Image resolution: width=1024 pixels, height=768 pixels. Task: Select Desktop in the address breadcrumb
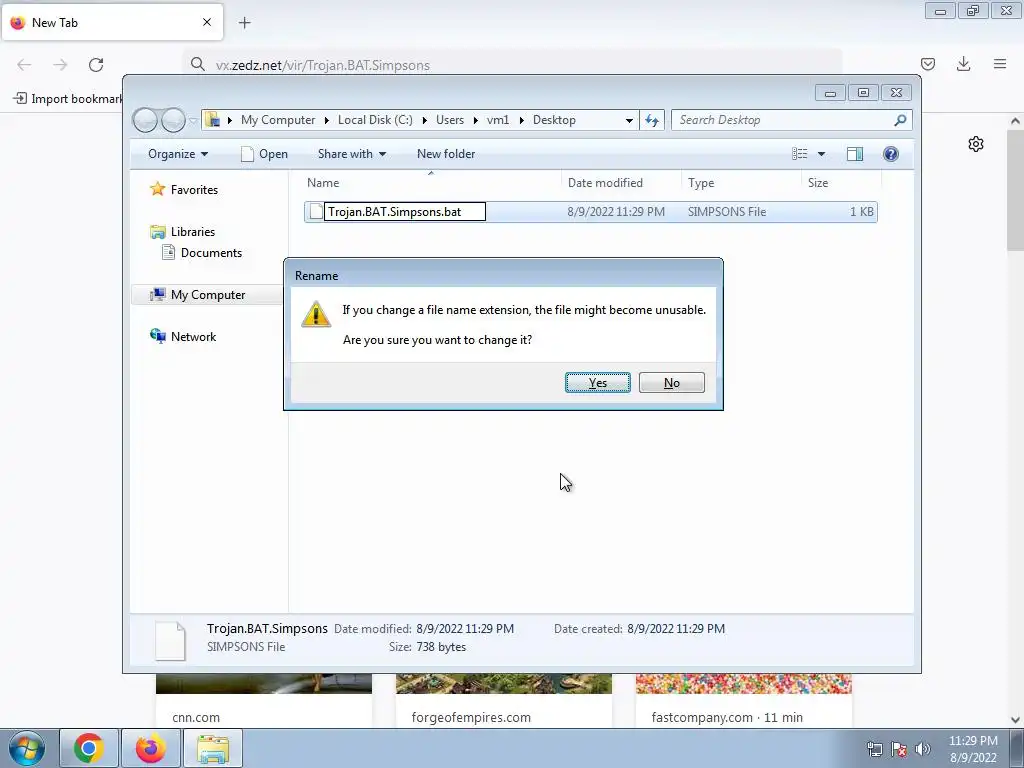(x=554, y=120)
